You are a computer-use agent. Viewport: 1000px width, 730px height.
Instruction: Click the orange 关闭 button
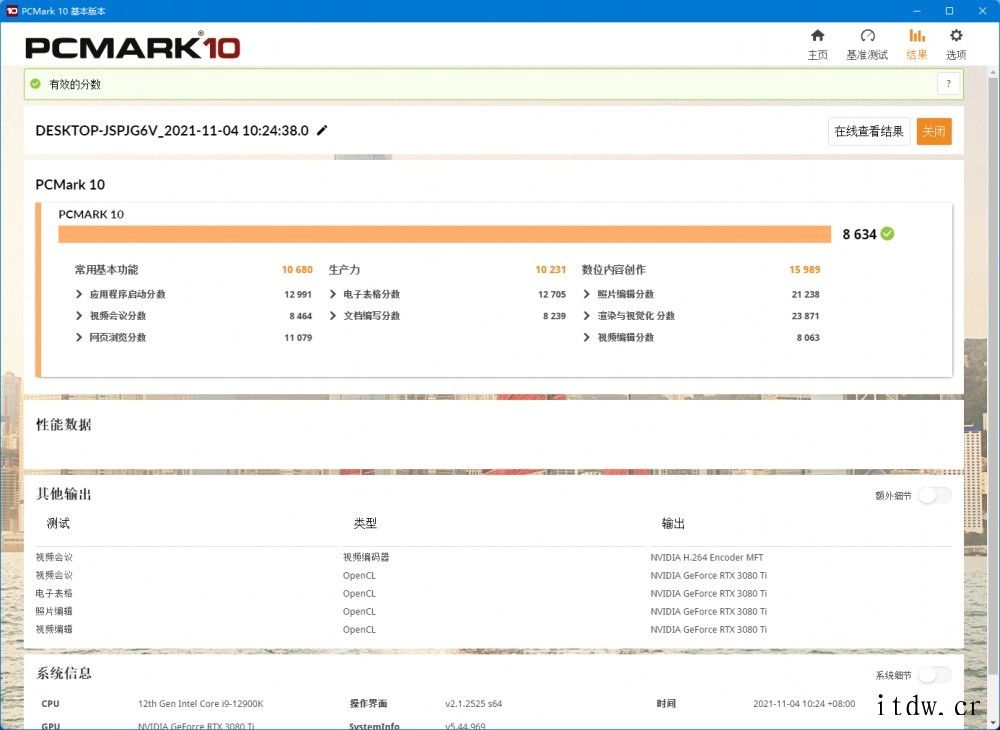[x=934, y=131]
